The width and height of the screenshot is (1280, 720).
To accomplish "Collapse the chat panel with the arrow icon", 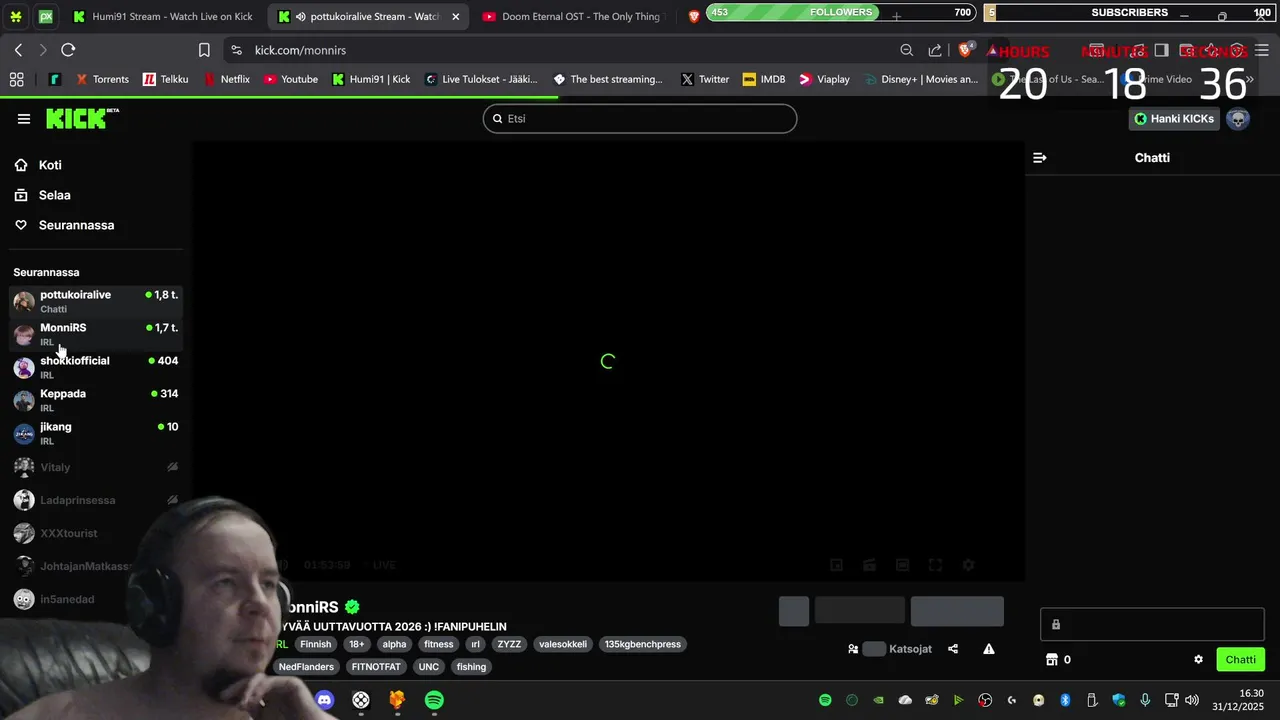I will click(1040, 158).
